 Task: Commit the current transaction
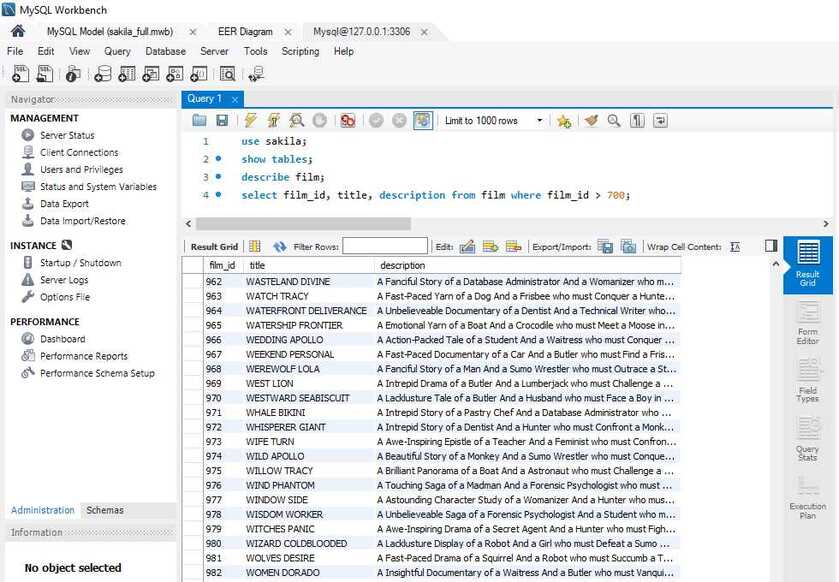(376, 121)
